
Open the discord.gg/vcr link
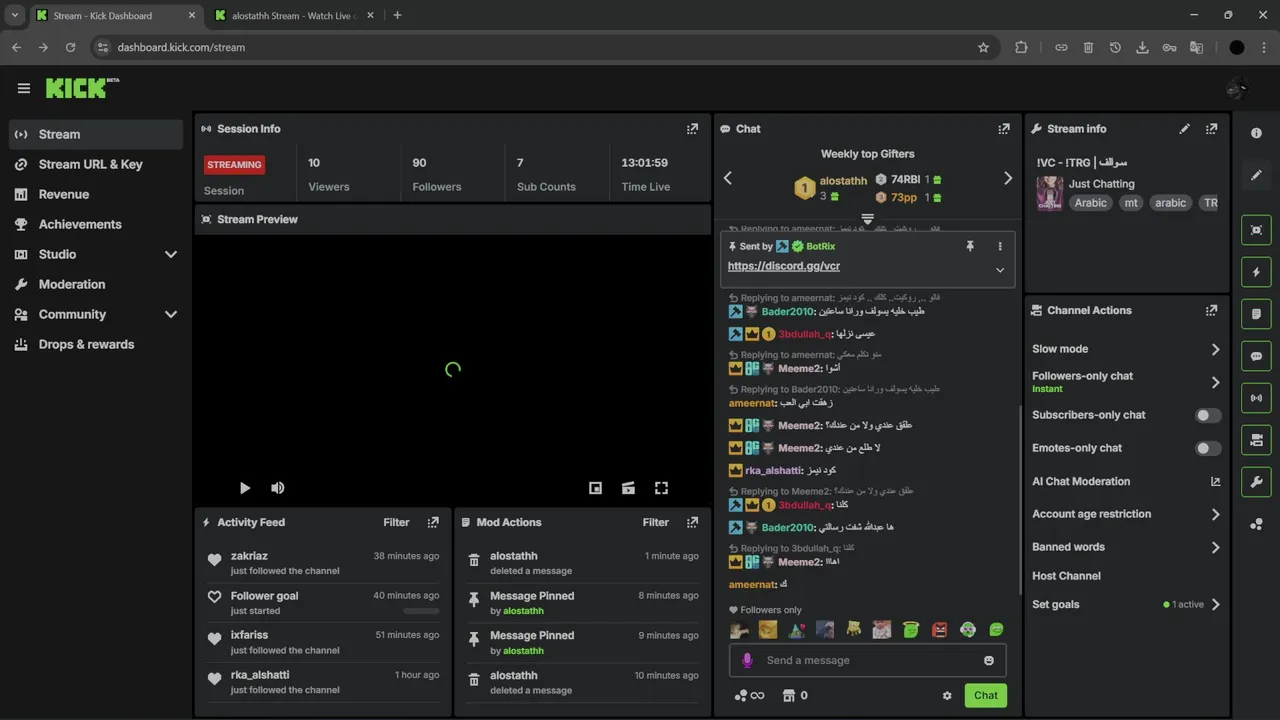[784, 266]
